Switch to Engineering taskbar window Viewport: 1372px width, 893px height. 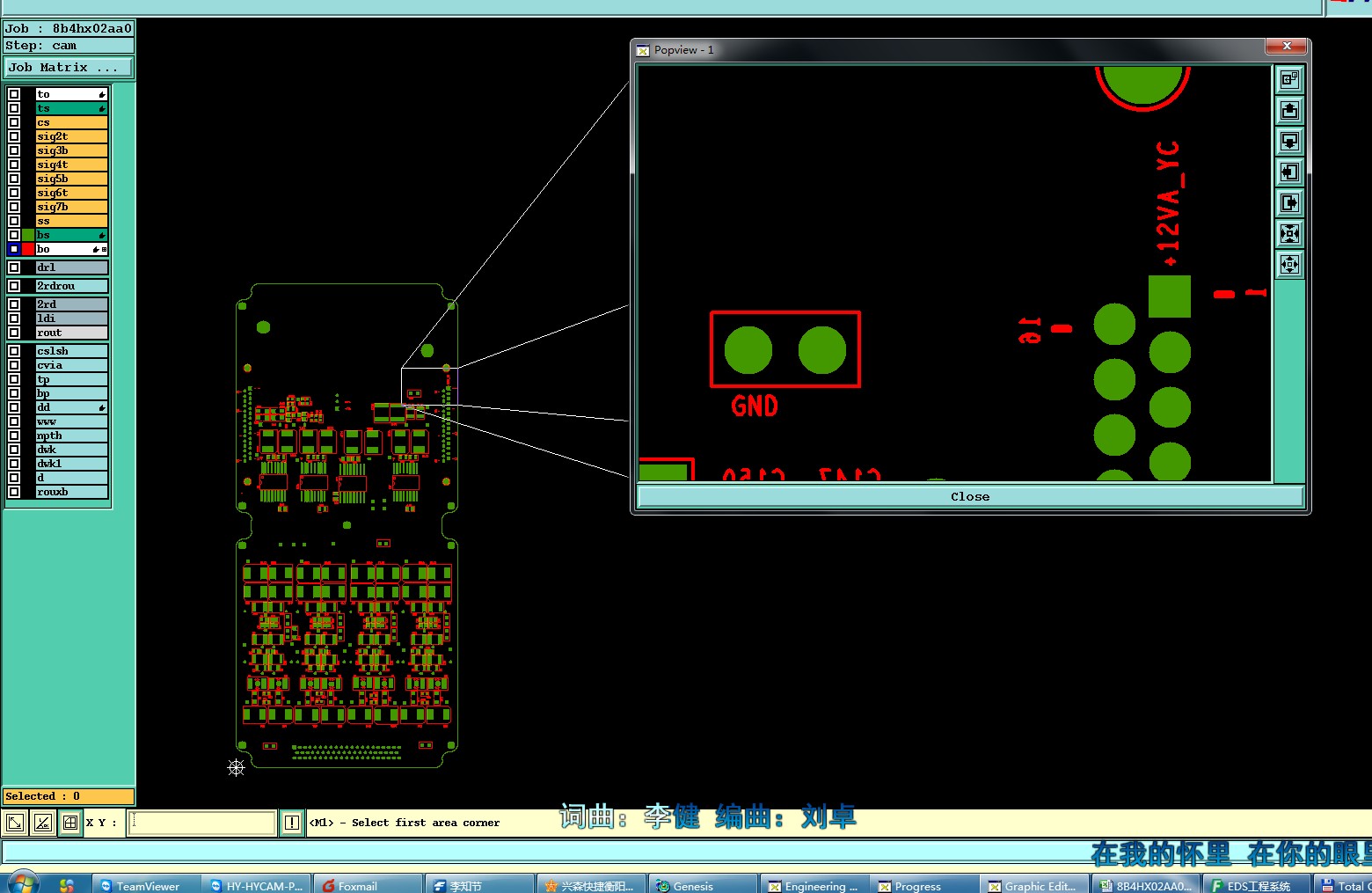[813, 885]
